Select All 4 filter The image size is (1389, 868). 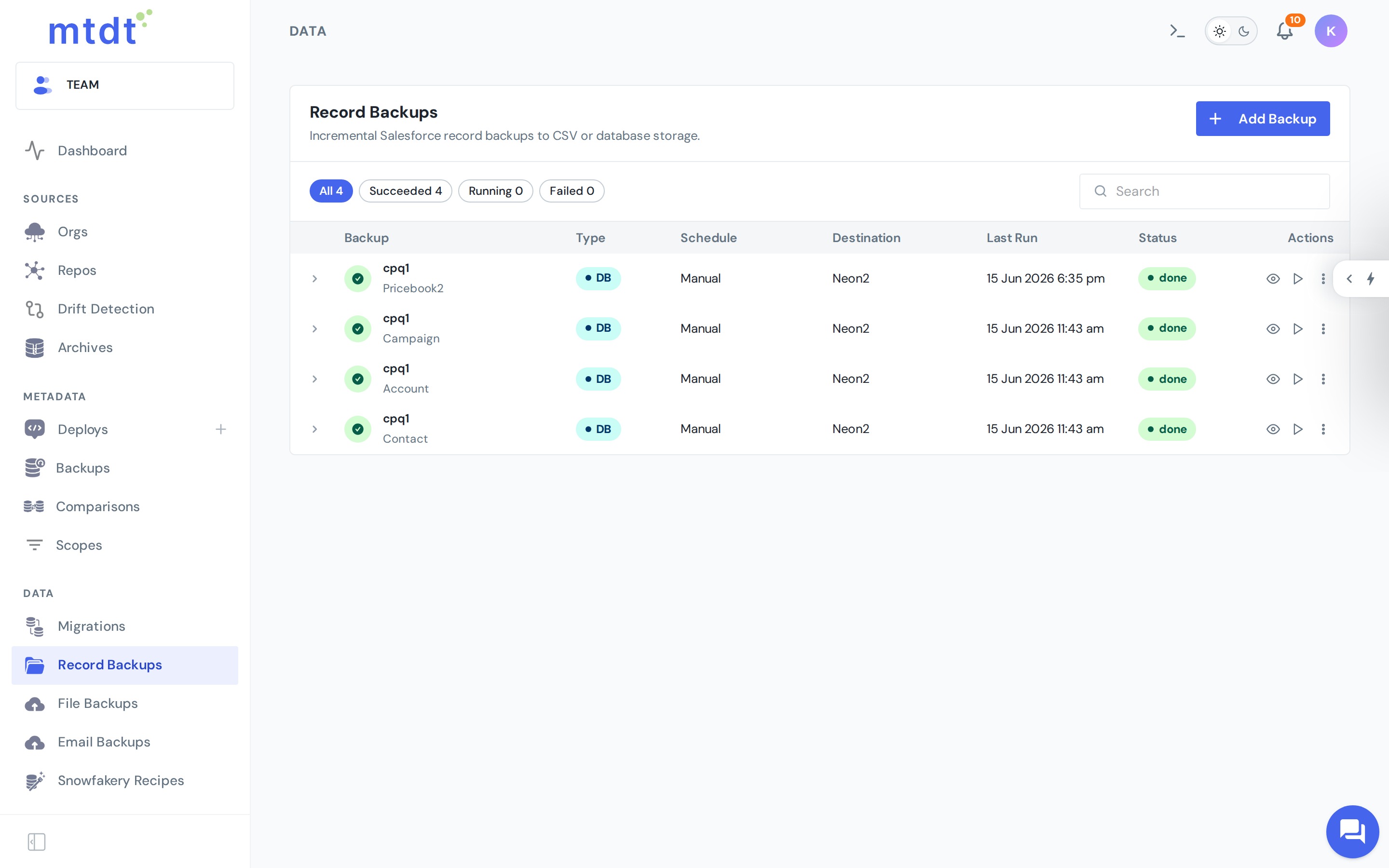[330, 191]
